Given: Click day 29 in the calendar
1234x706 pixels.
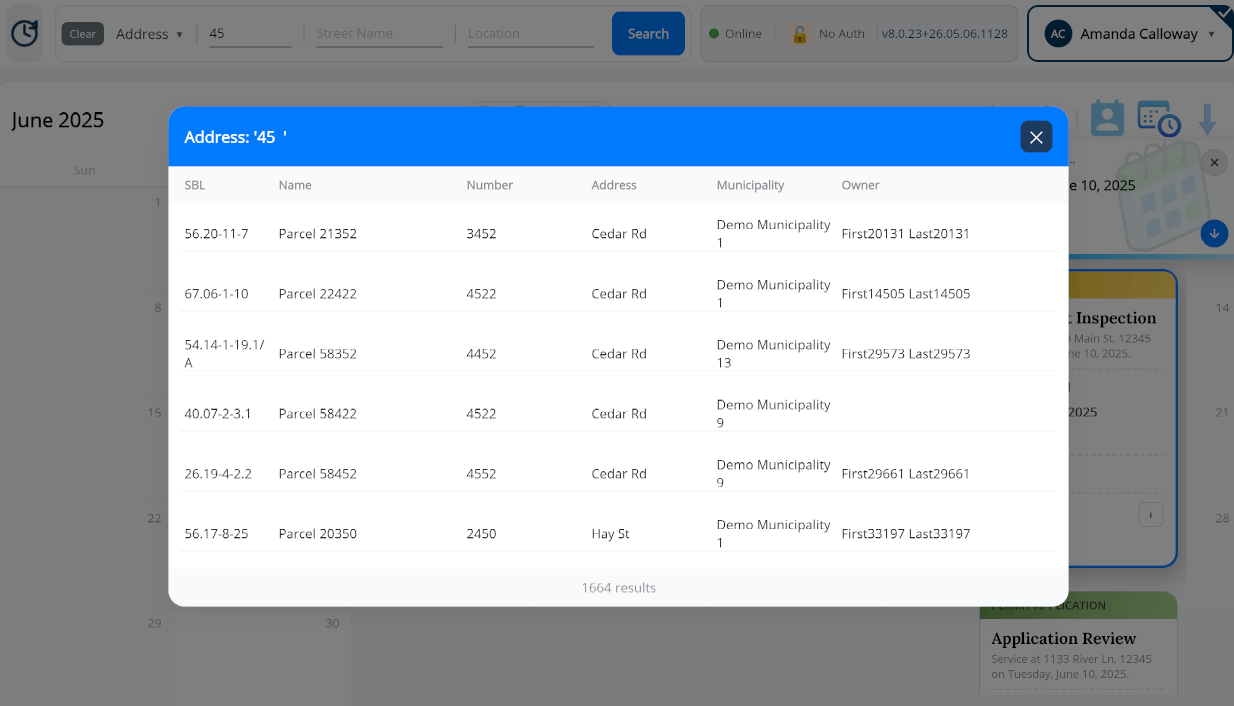Looking at the screenshot, I should point(154,623).
